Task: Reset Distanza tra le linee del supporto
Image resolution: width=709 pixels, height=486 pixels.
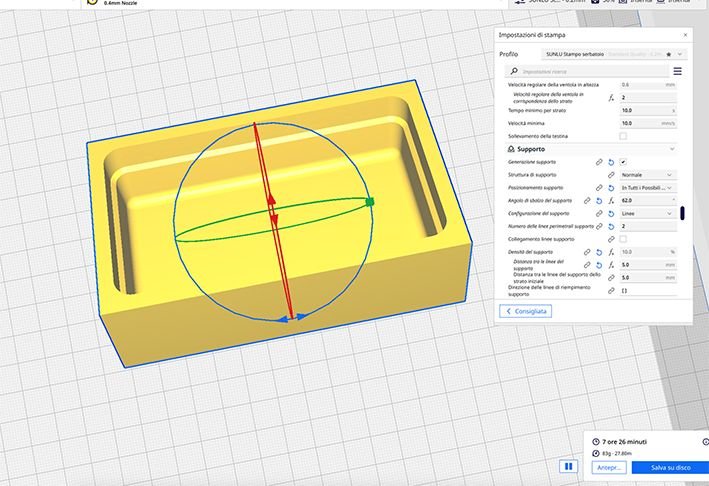Action: pyautogui.click(x=599, y=265)
